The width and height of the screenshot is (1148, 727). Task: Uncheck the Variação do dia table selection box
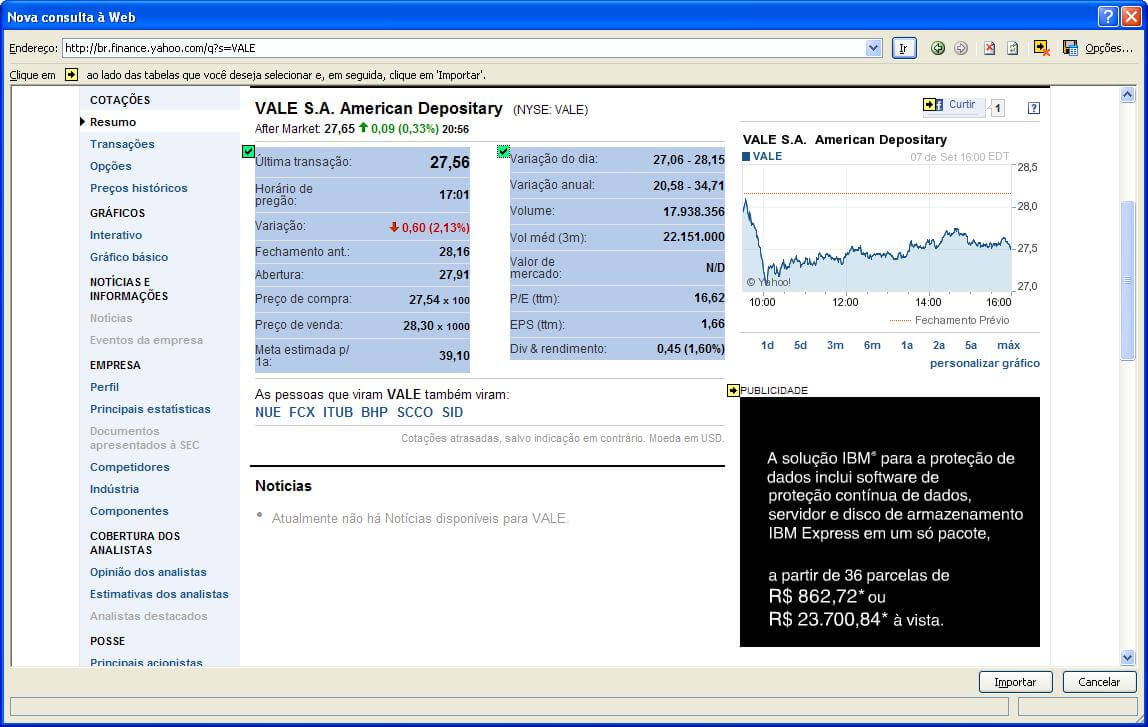pyautogui.click(x=503, y=152)
